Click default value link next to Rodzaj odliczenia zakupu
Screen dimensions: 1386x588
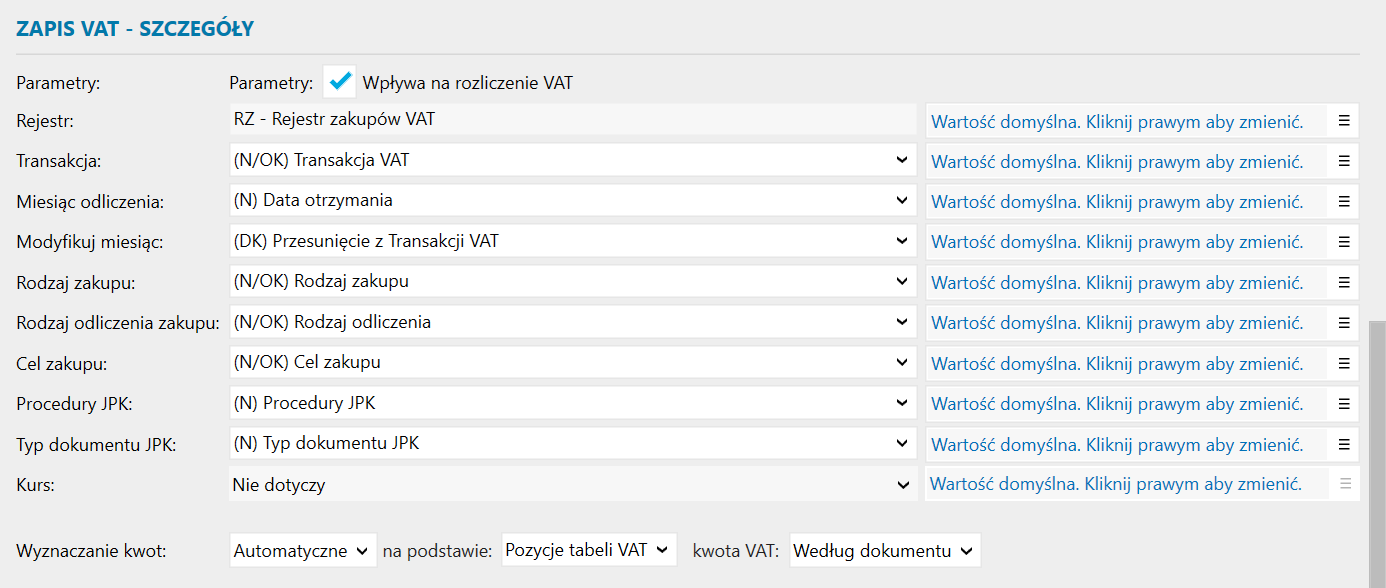[1117, 323]
